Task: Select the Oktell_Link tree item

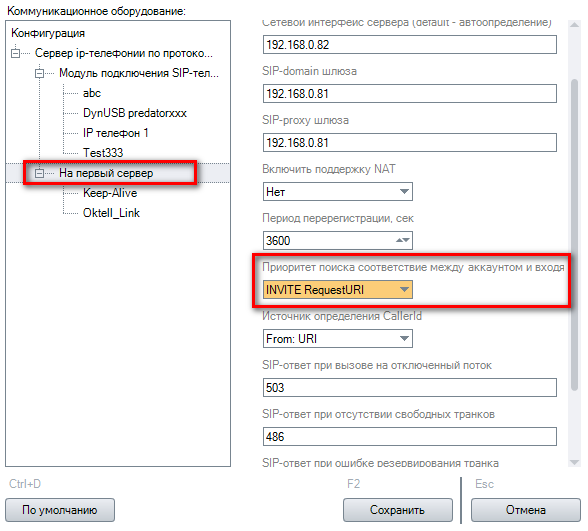Action: pos(111,213)
